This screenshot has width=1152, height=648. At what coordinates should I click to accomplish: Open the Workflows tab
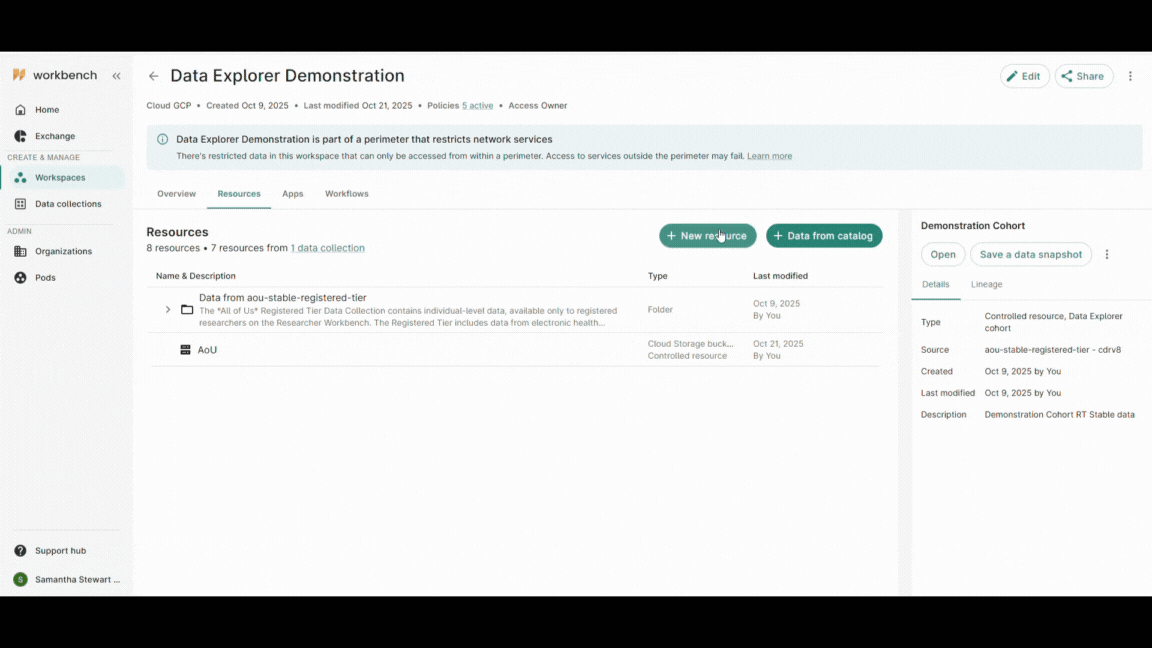[x=347, y=194]
